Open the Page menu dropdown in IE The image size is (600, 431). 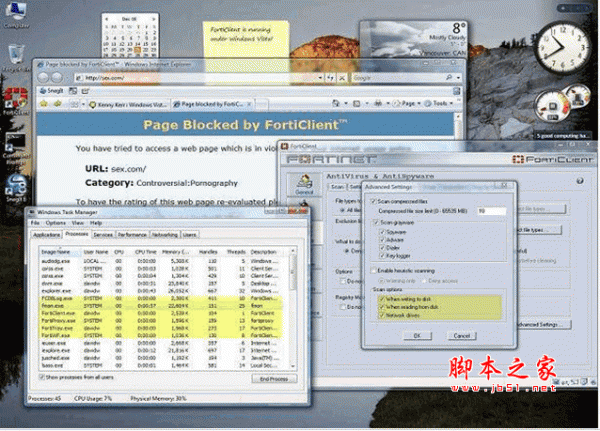pos(406,103)
